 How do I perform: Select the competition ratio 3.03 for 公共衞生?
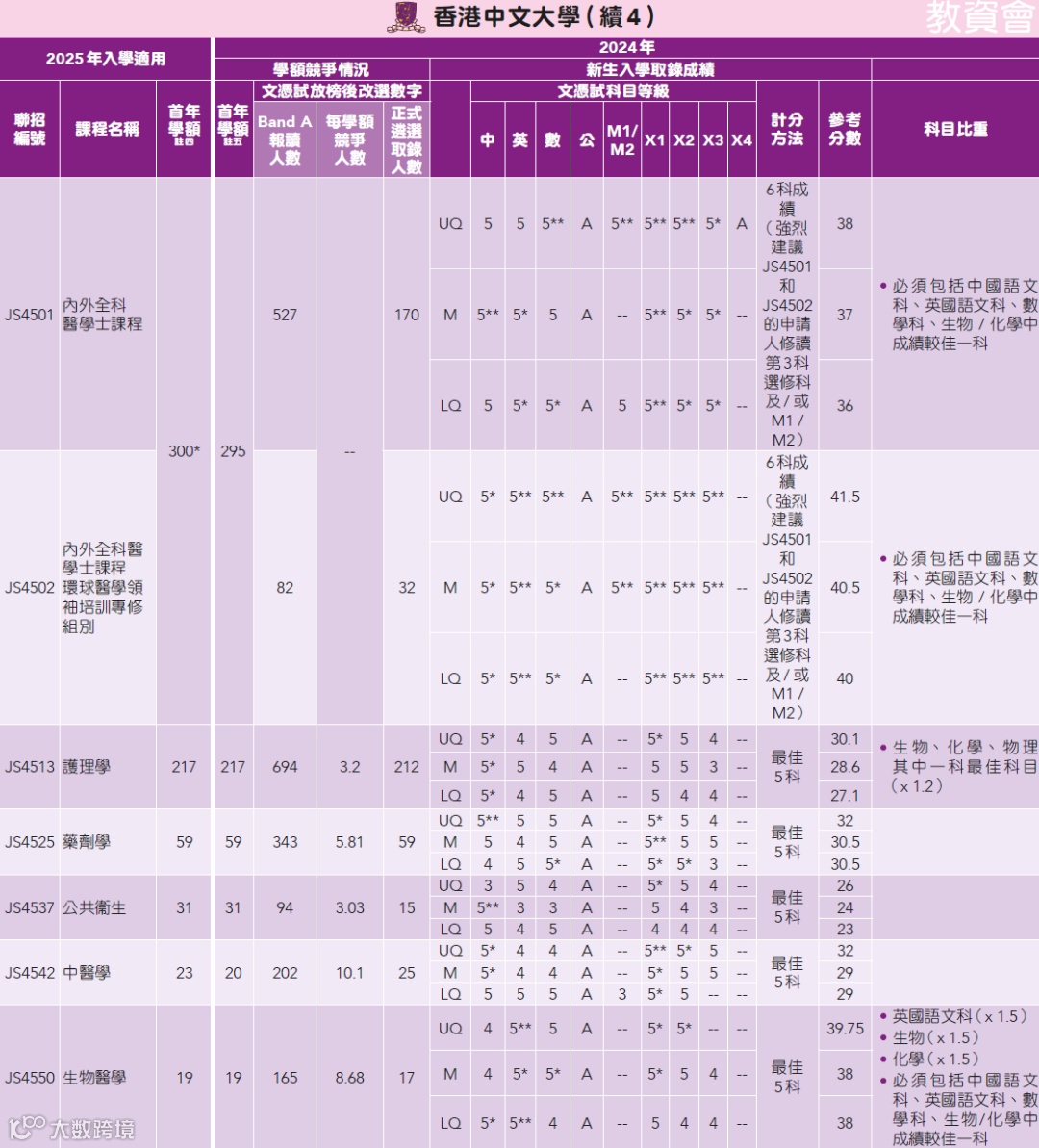[349, 907]
